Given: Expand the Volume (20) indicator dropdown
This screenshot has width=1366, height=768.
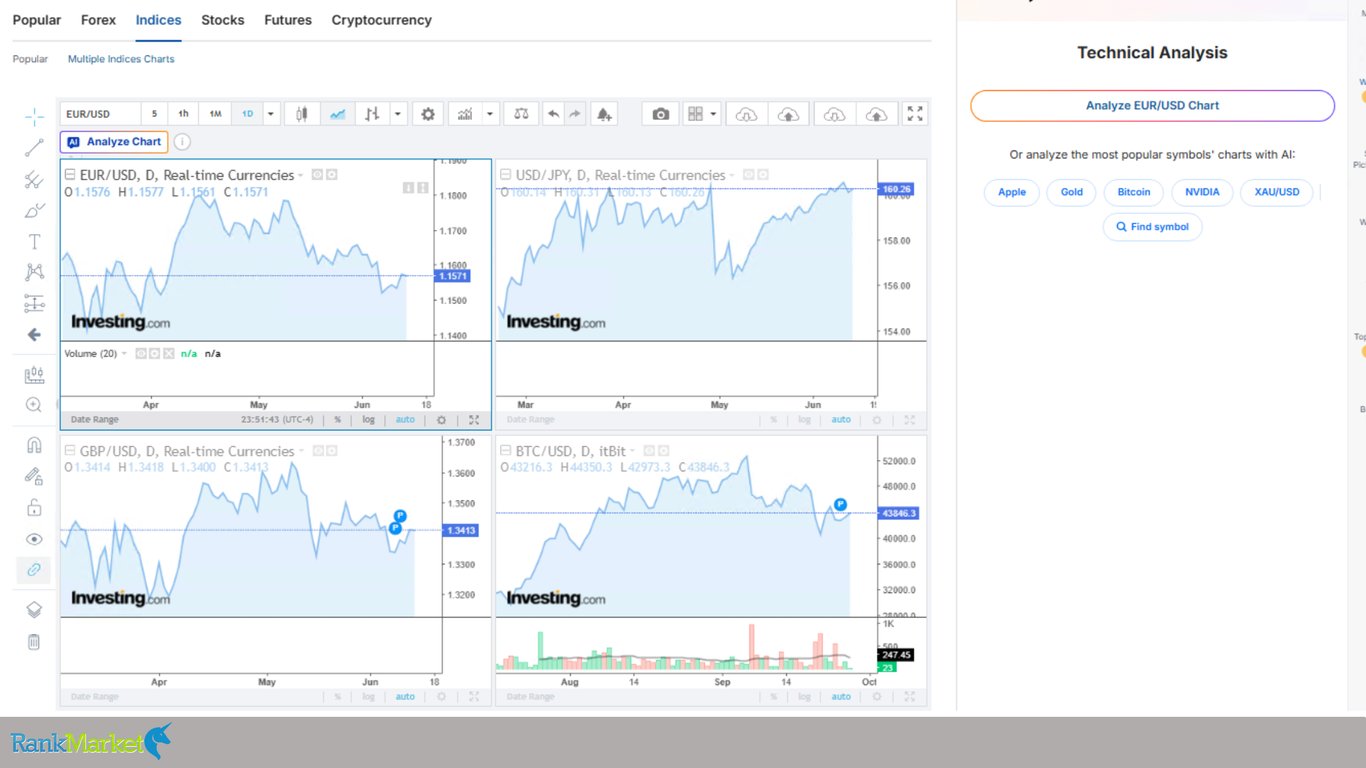Looking at the screenshot, I should click(x=124, y=354).
